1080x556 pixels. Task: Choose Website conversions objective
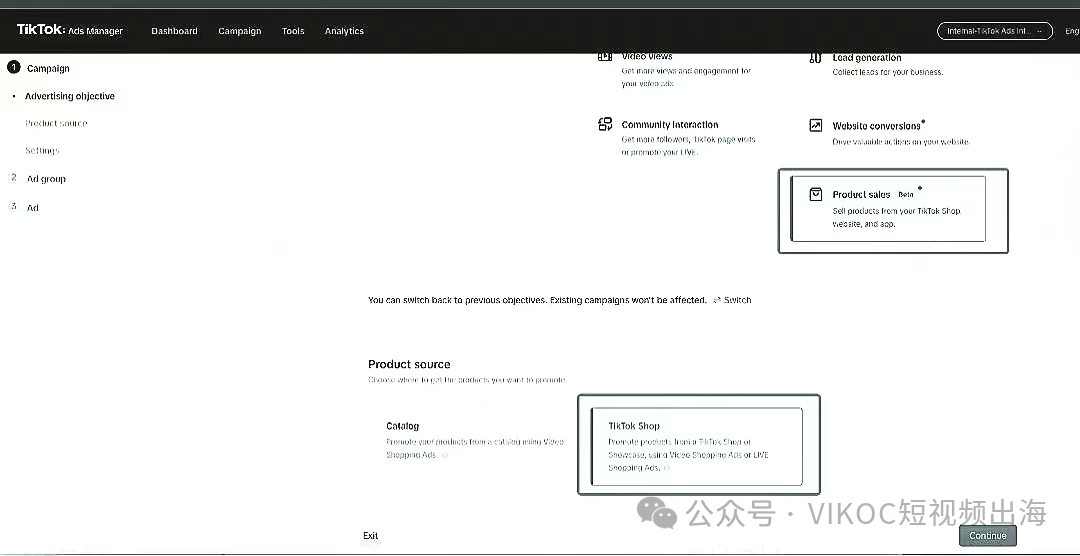tap(890, 133)
